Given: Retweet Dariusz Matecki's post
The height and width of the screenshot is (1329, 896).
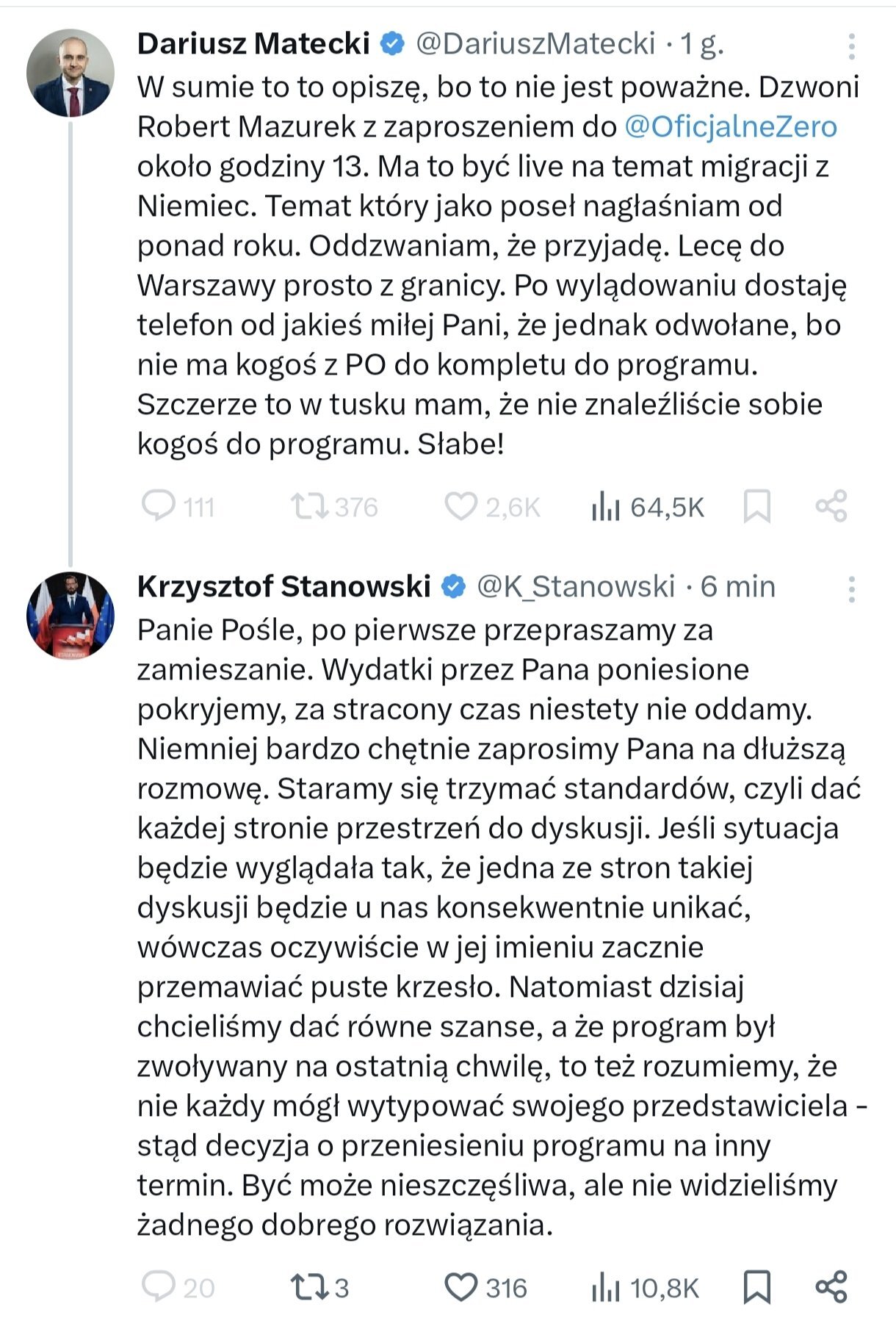Looking at the screenshot, I should pyautogui.click(x=310, y=506).
